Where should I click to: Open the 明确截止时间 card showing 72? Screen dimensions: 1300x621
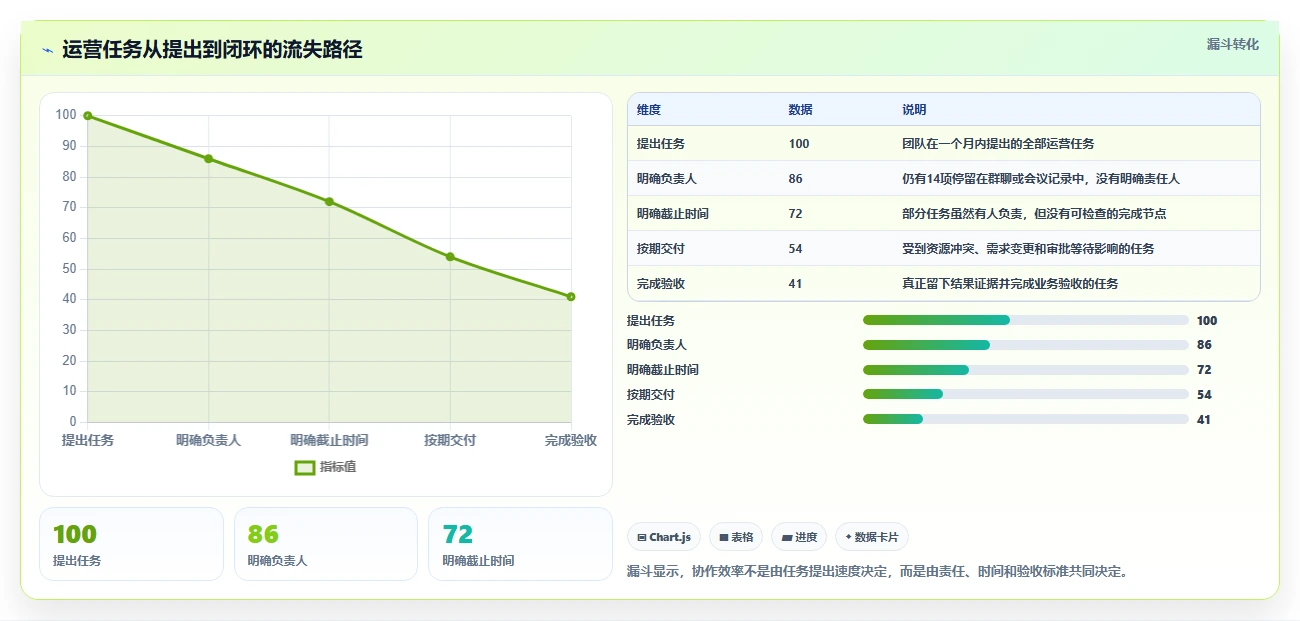coord(520,544)
